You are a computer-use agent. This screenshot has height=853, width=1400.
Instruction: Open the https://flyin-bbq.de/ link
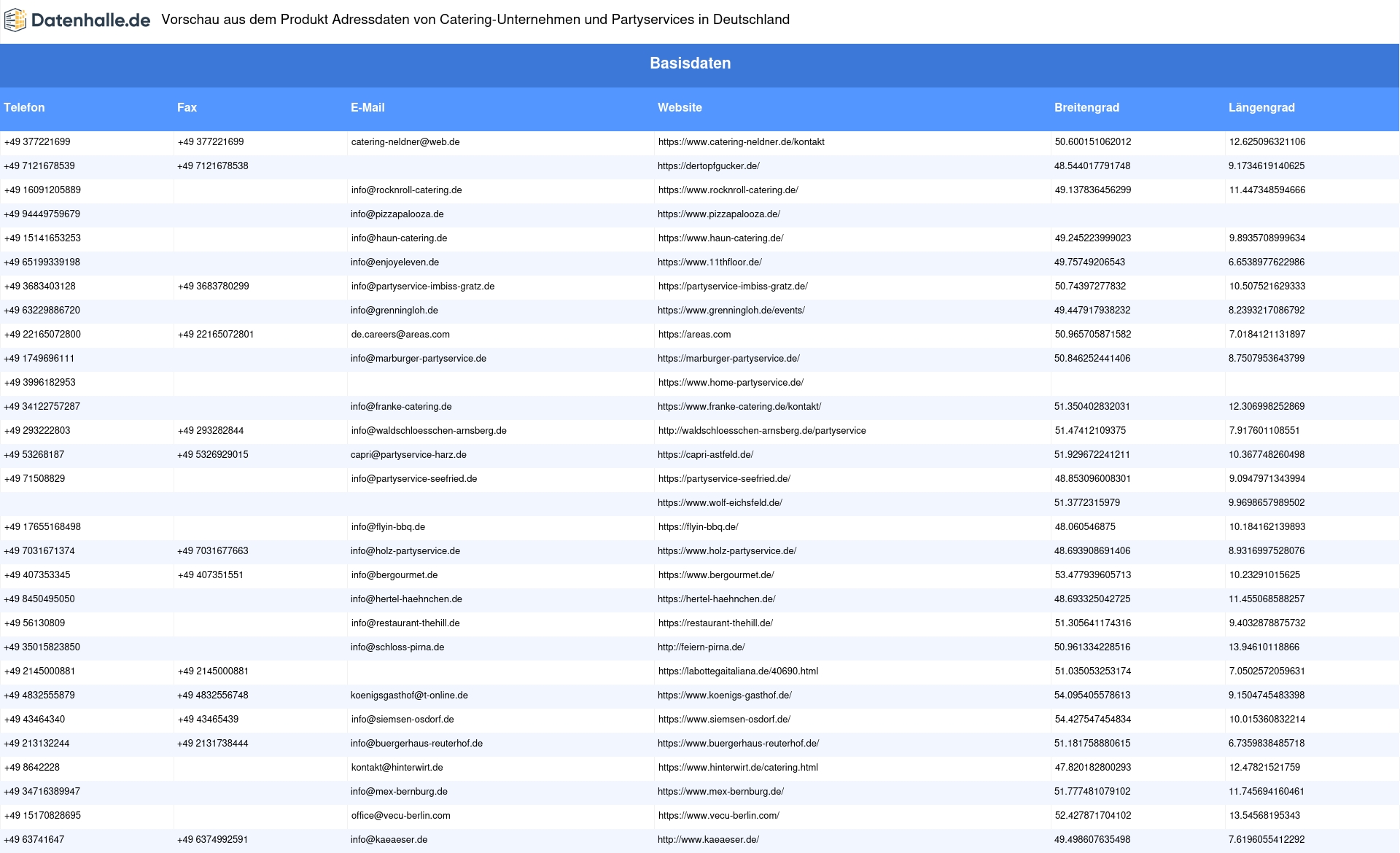pyautogui.click(x=698, y=527)
